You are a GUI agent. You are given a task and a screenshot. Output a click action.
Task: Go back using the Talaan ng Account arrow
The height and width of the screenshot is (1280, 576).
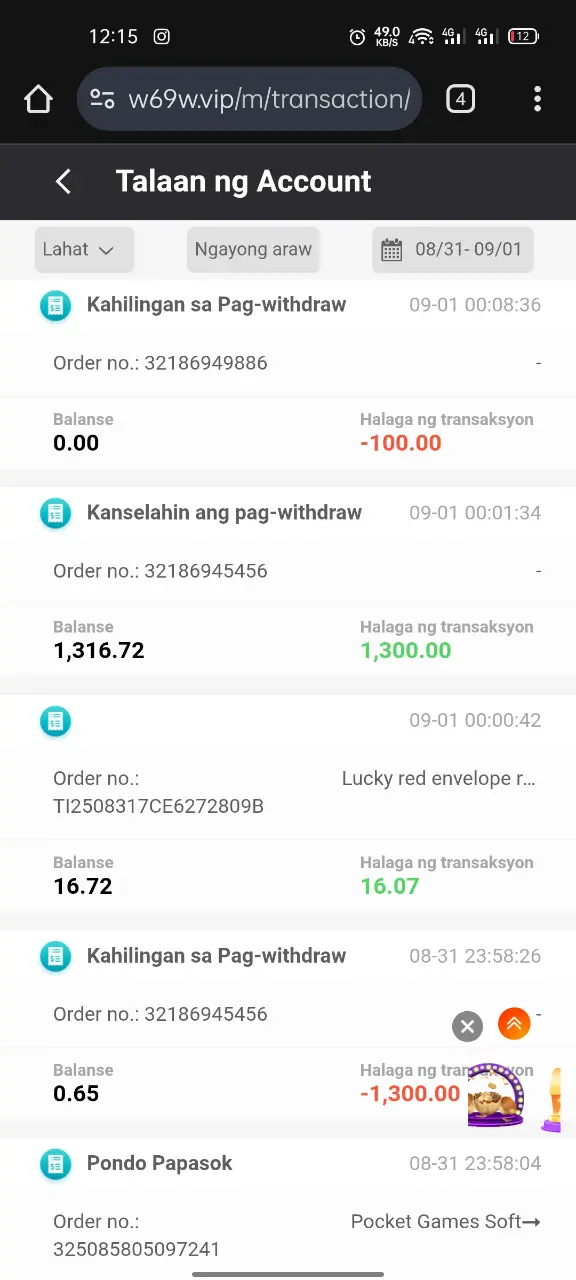pos(63,181)
